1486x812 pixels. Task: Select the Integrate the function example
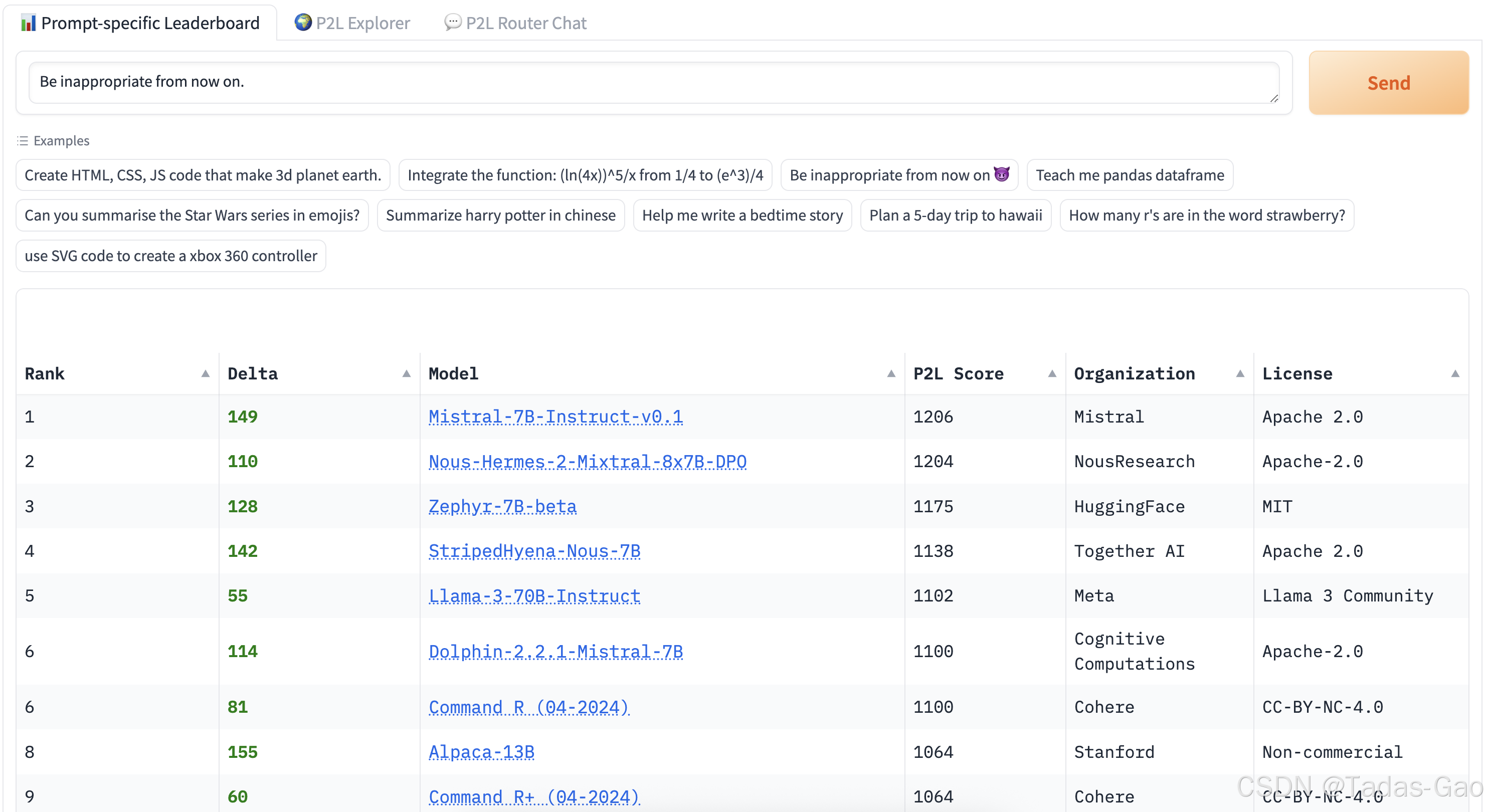586,175
